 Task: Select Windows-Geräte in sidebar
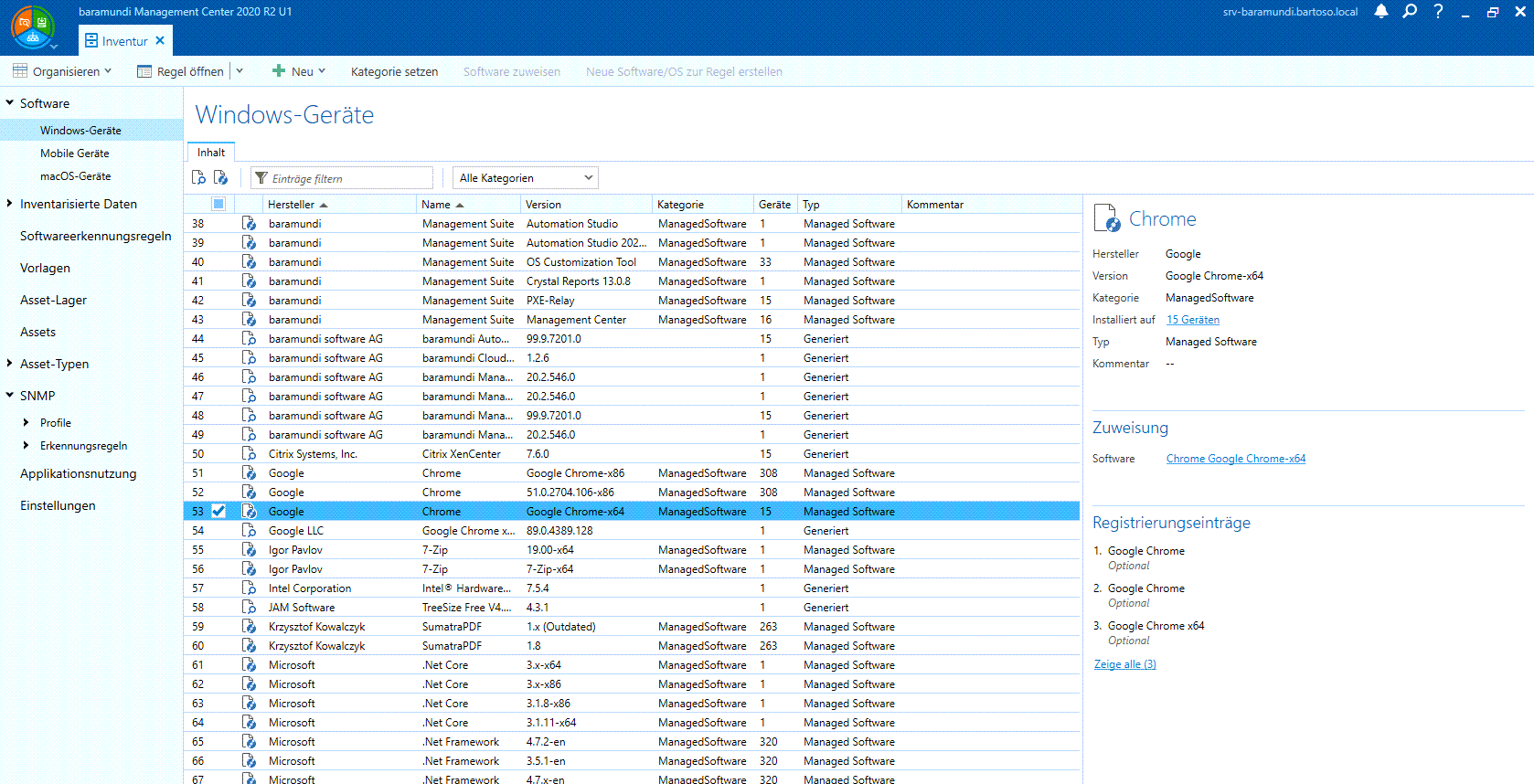[x=80, y=131]
